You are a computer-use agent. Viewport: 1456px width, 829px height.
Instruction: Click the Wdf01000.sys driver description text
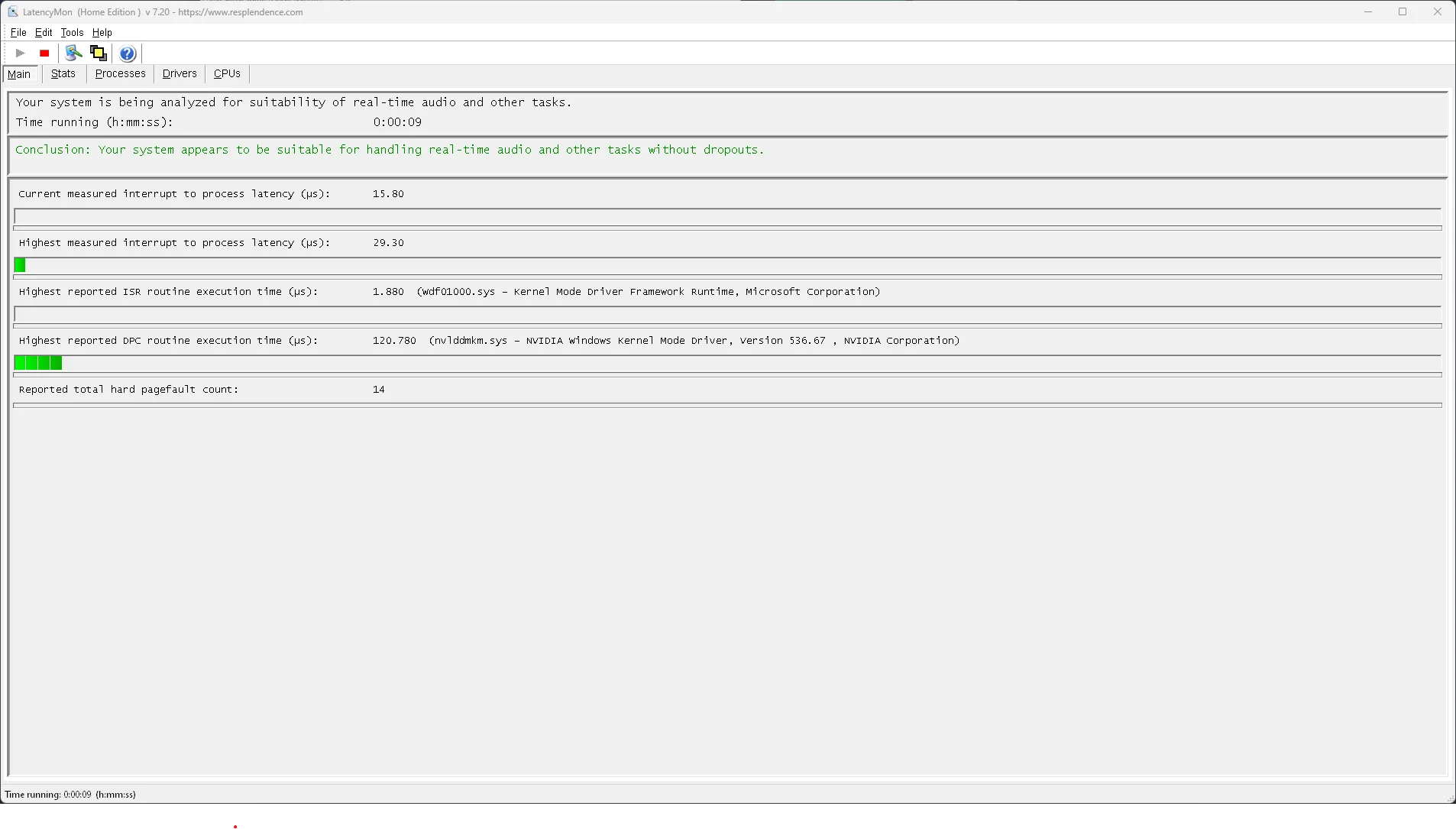(649, 292)
